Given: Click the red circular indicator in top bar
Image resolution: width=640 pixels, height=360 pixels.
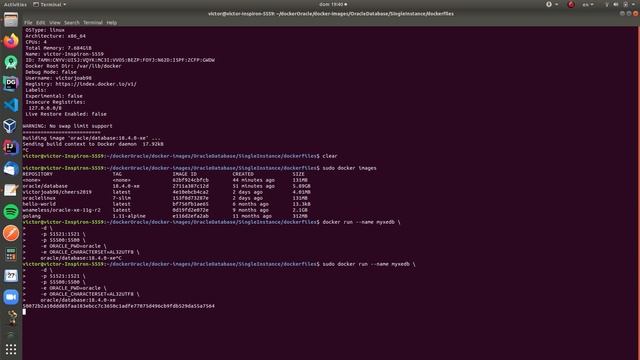Looking at the screenshot, I should pos(571,4).
